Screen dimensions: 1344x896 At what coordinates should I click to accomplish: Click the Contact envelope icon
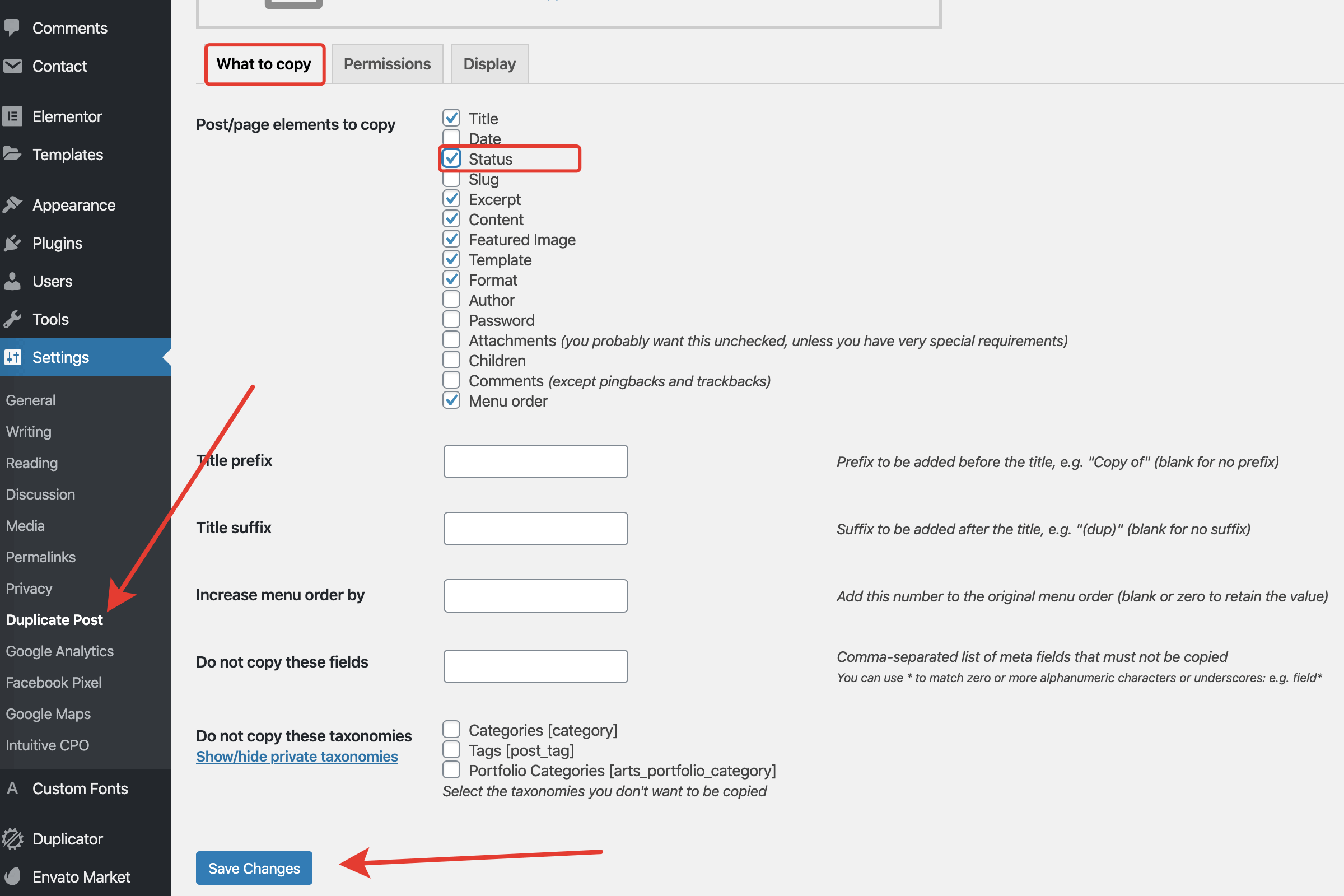pyautogui.click(x=12, y=66)
